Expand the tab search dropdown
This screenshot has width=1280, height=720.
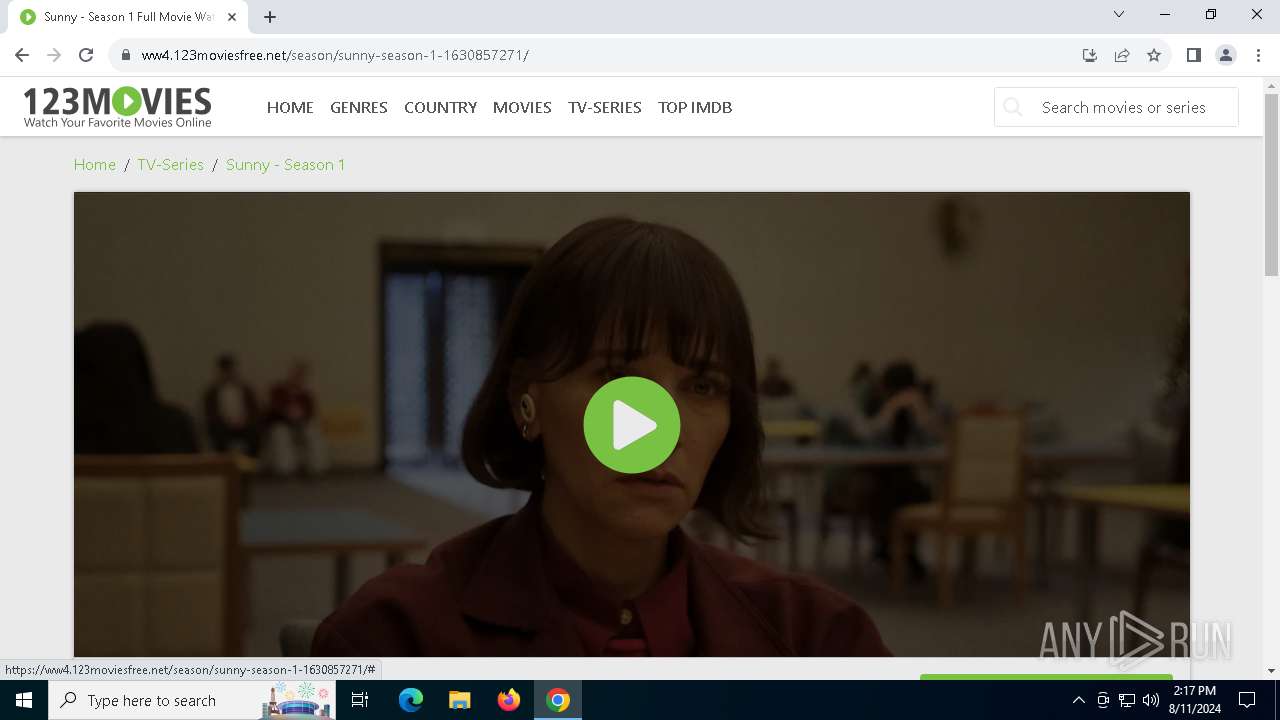point(1119,15)
